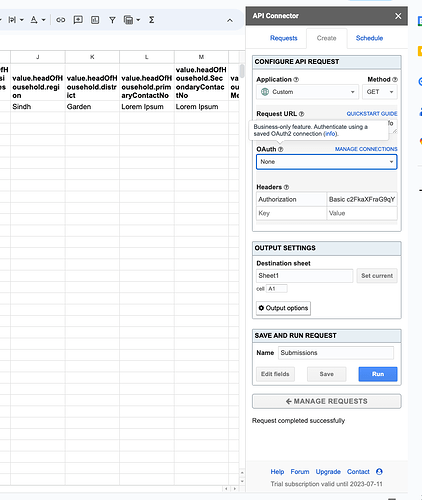Screen dimensions: 422x500
Task: Open the Help link
Action: (277, 472)
